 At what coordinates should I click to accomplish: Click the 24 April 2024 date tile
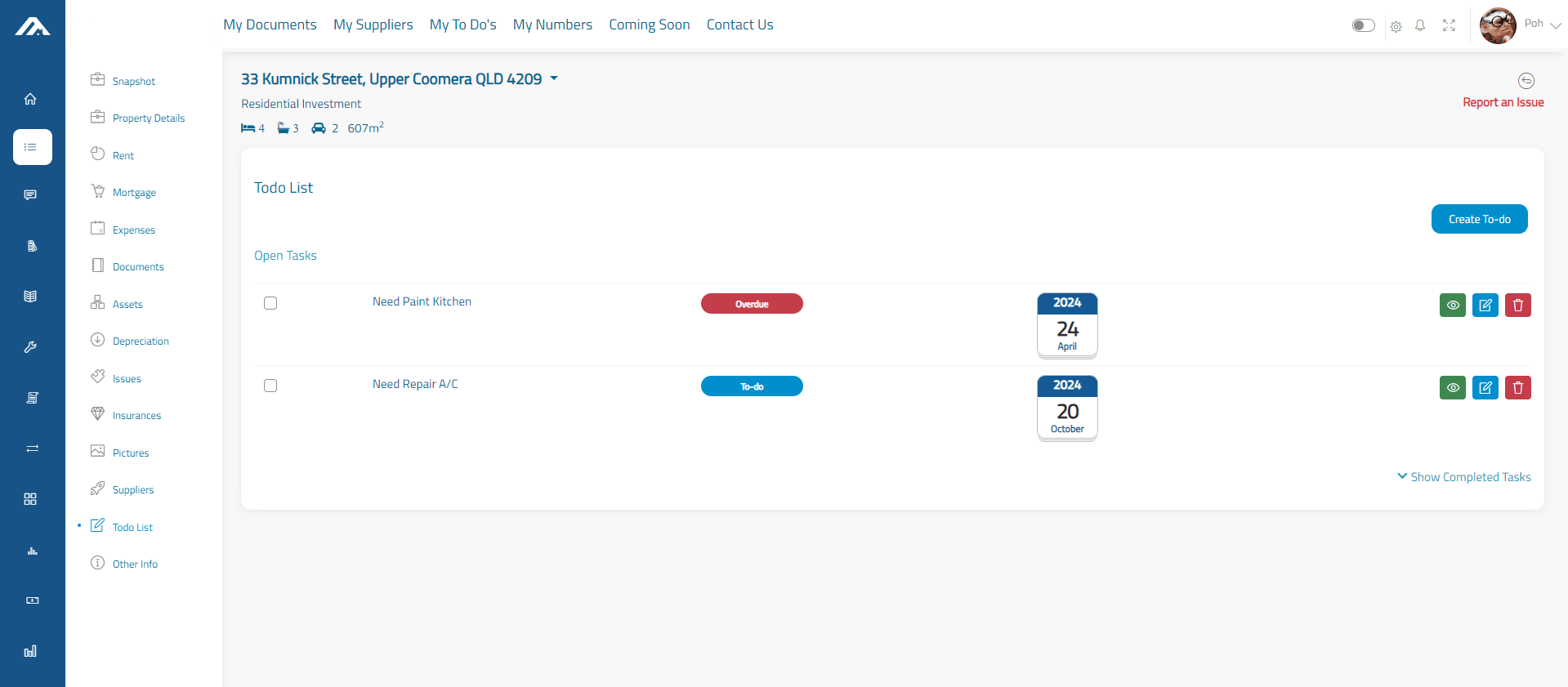coord(1066,325)
